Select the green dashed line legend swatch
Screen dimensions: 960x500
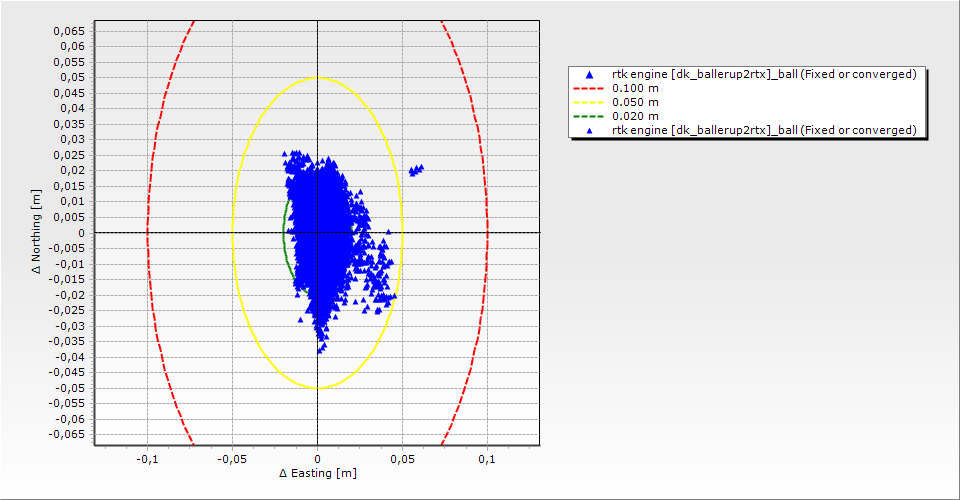588,116
